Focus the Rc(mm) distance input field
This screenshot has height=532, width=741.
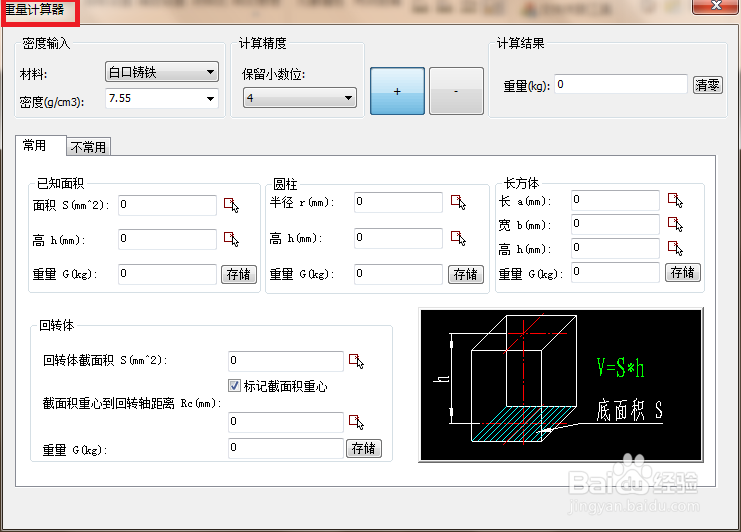[x=286, y=422]
